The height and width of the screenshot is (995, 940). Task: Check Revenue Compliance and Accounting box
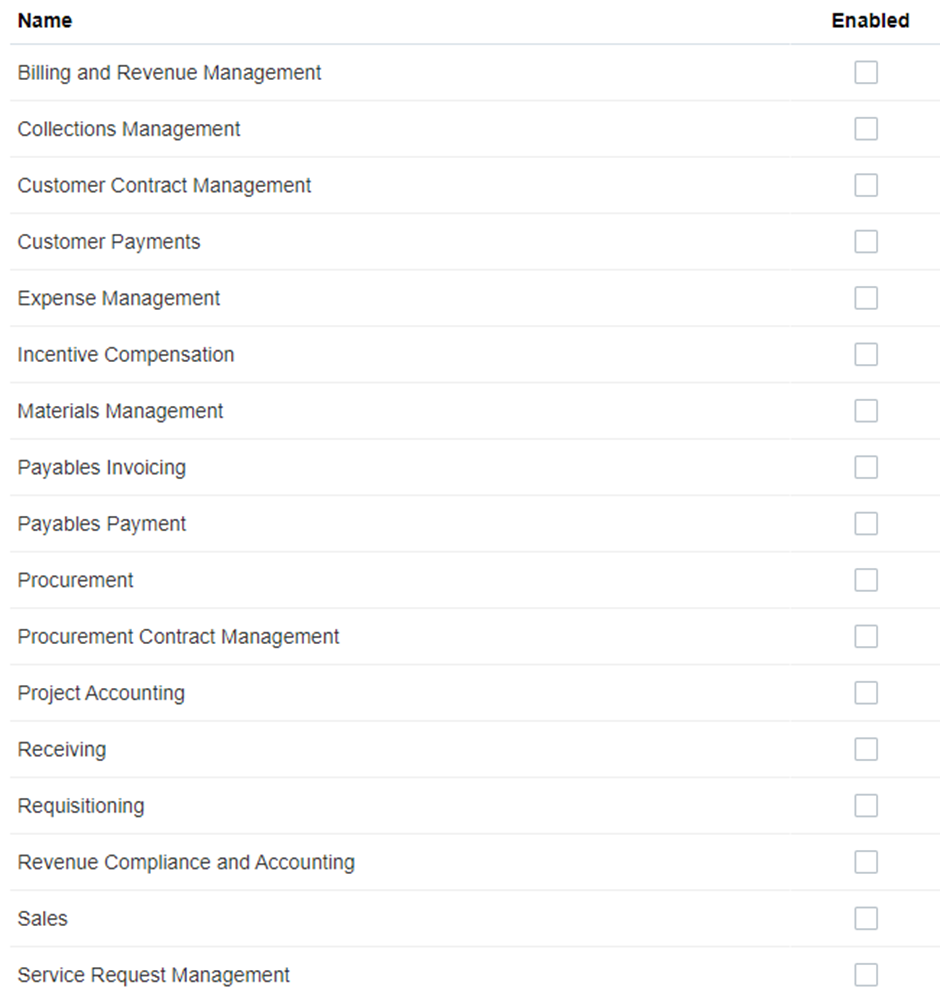[866, 862]
